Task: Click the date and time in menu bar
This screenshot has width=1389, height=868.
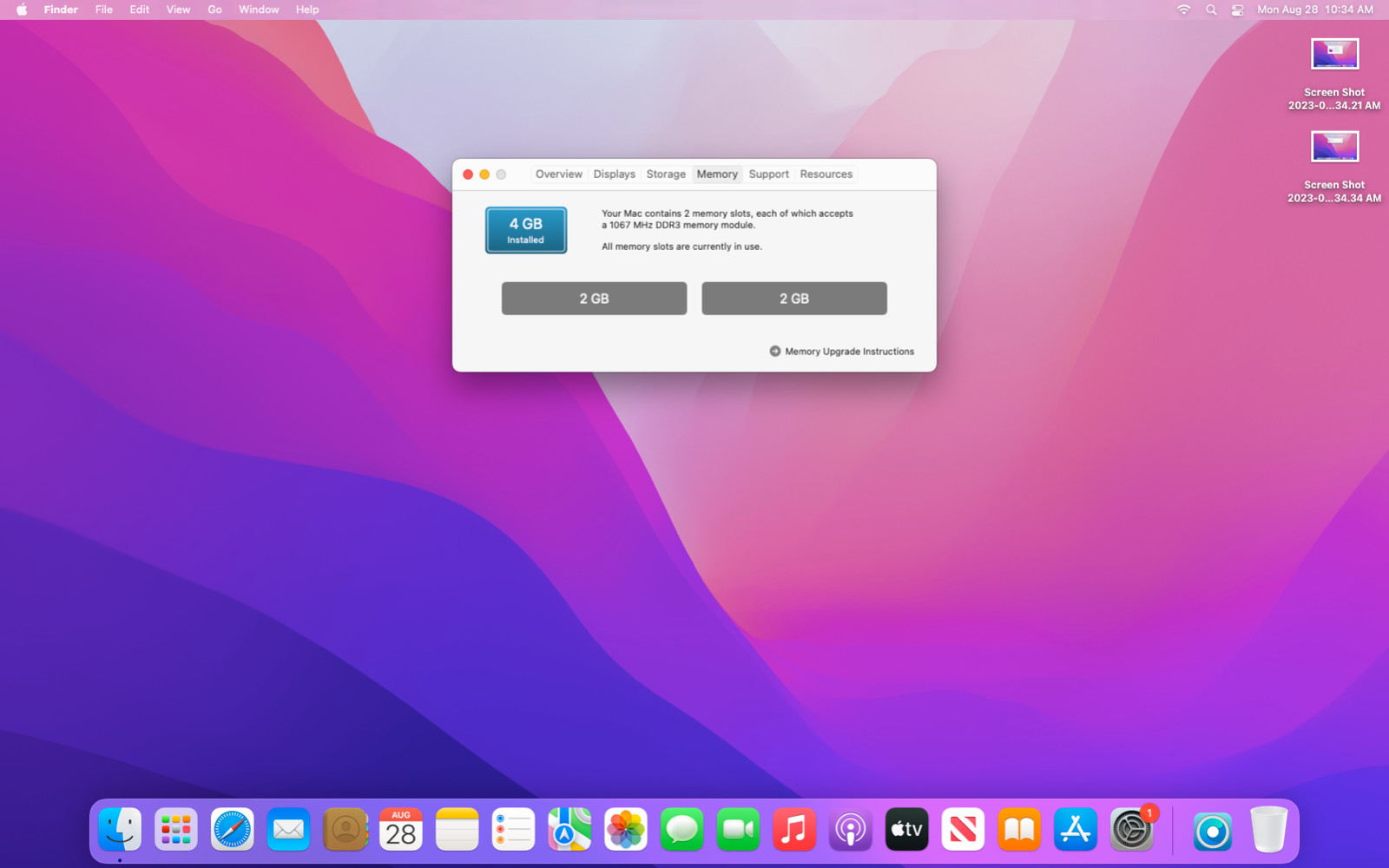Action: point(1315,10)
